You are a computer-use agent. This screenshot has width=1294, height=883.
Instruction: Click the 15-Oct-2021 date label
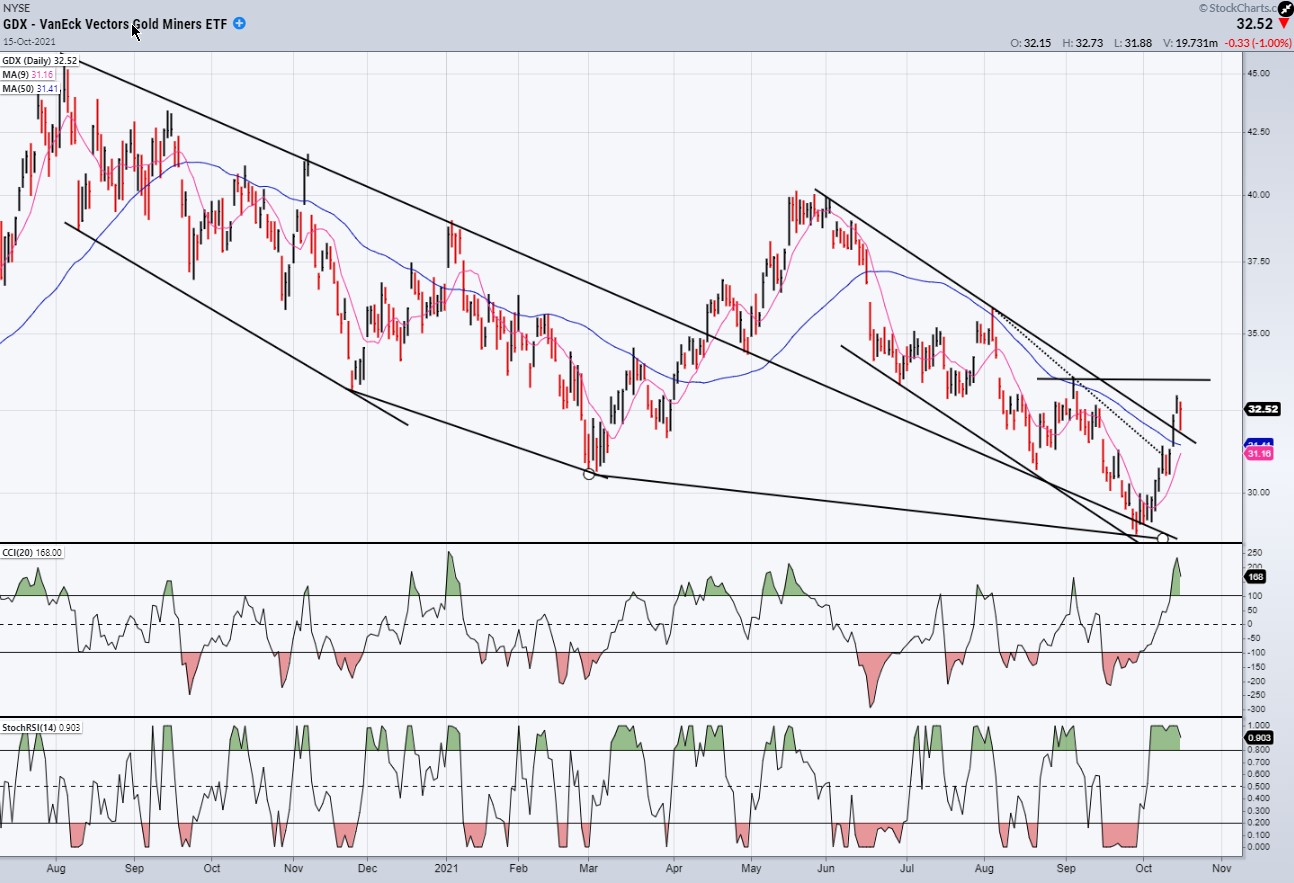[x=29, y=41]
